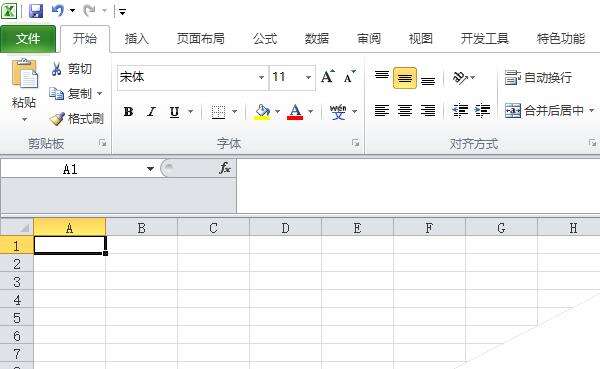Open the phonetic guide dropdown arrow
The image size is (600, 369).
[354, 112]
